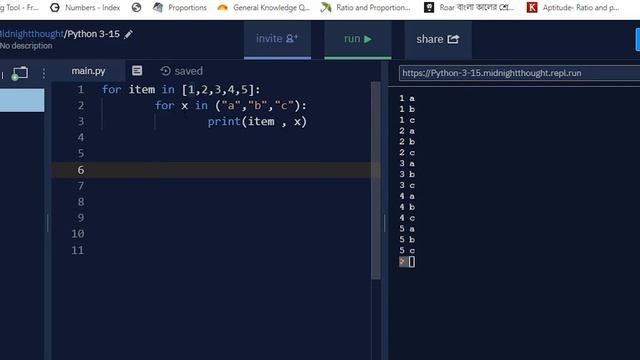
Task: Click the share button
Action: [x=438, y=39]
